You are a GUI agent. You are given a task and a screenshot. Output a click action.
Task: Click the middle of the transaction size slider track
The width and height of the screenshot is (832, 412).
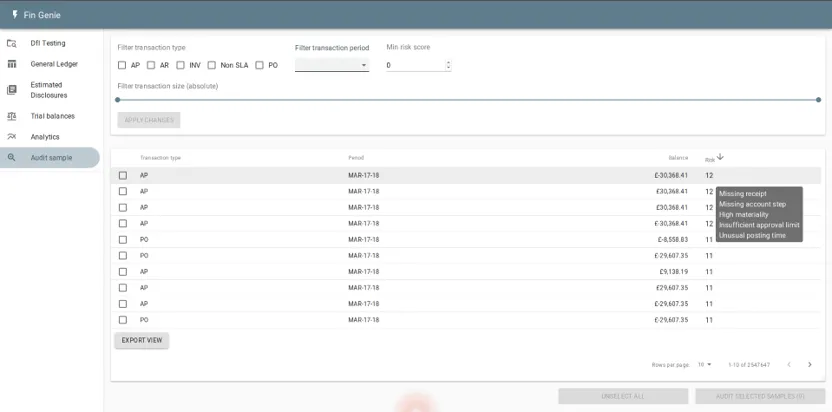(x=468, y=100)
